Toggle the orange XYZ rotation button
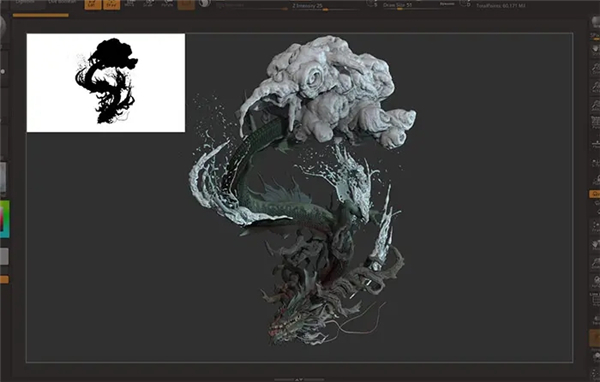 pyautogui.click(x=595, y=194)
